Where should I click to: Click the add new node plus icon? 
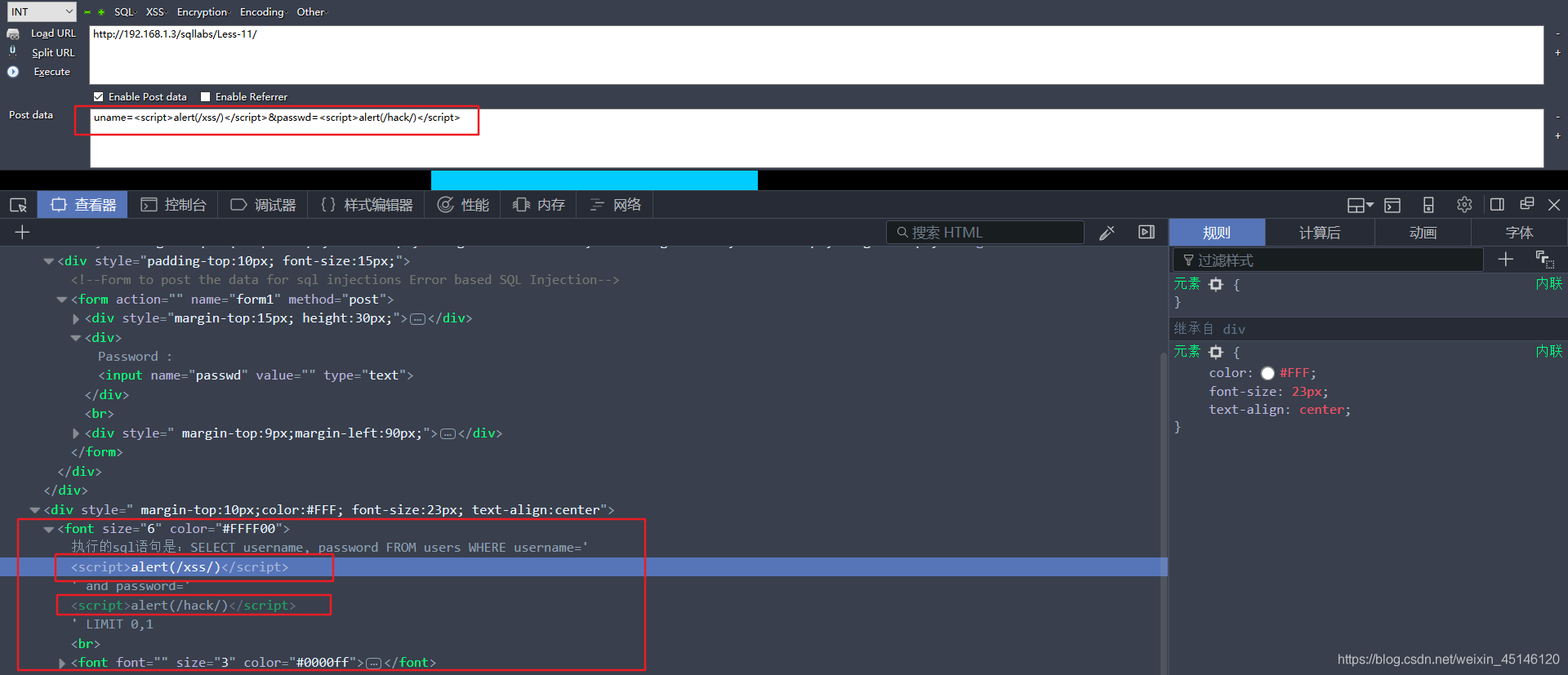(22, 233)
